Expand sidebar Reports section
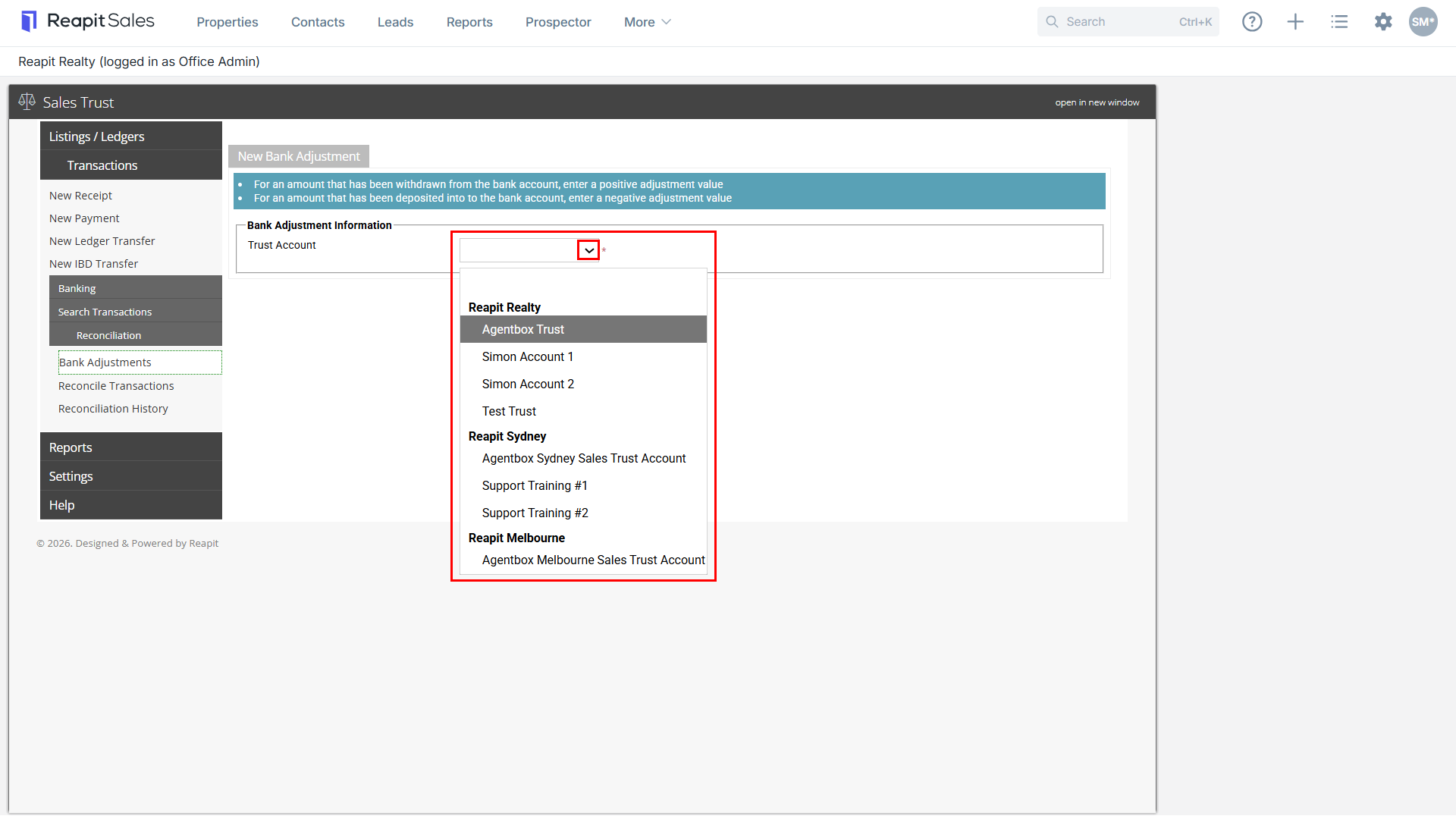The image size is (1456, 819). [131, 447]
